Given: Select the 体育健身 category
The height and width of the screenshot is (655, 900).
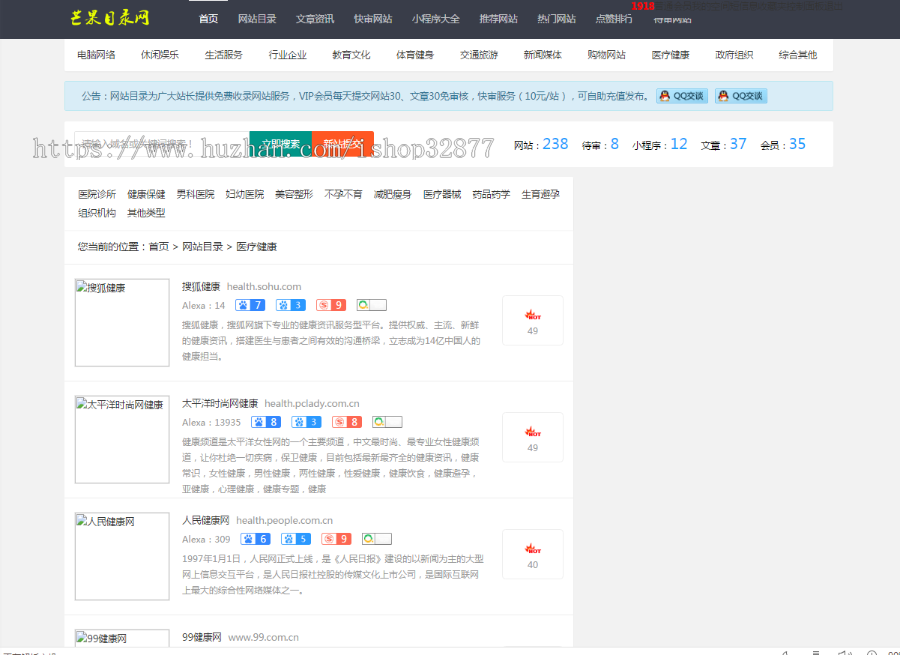Looking at the screenshot, I should 415,55.
